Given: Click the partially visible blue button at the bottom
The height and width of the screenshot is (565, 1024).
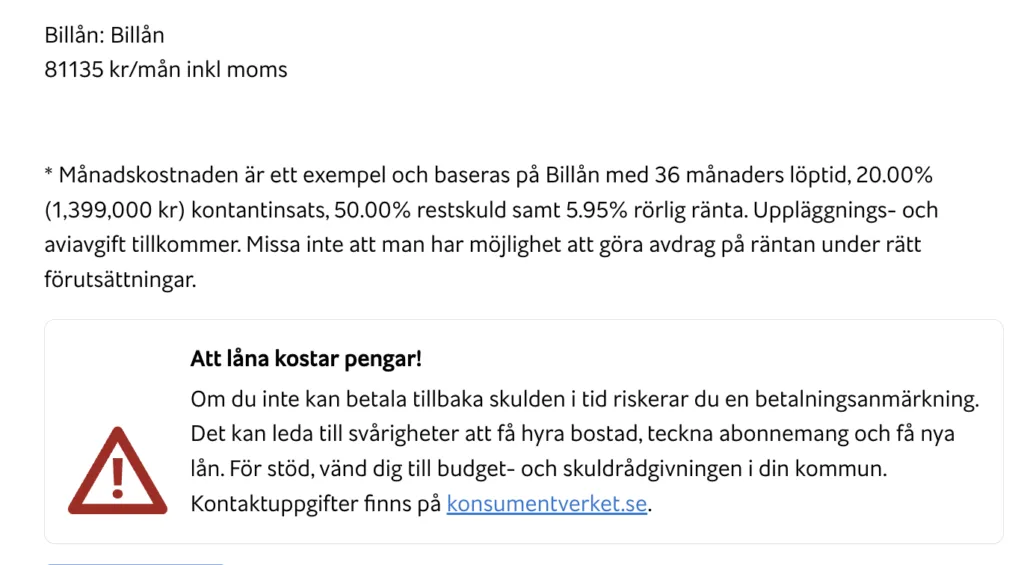Looking at the screenshot, I should point(135,562).
